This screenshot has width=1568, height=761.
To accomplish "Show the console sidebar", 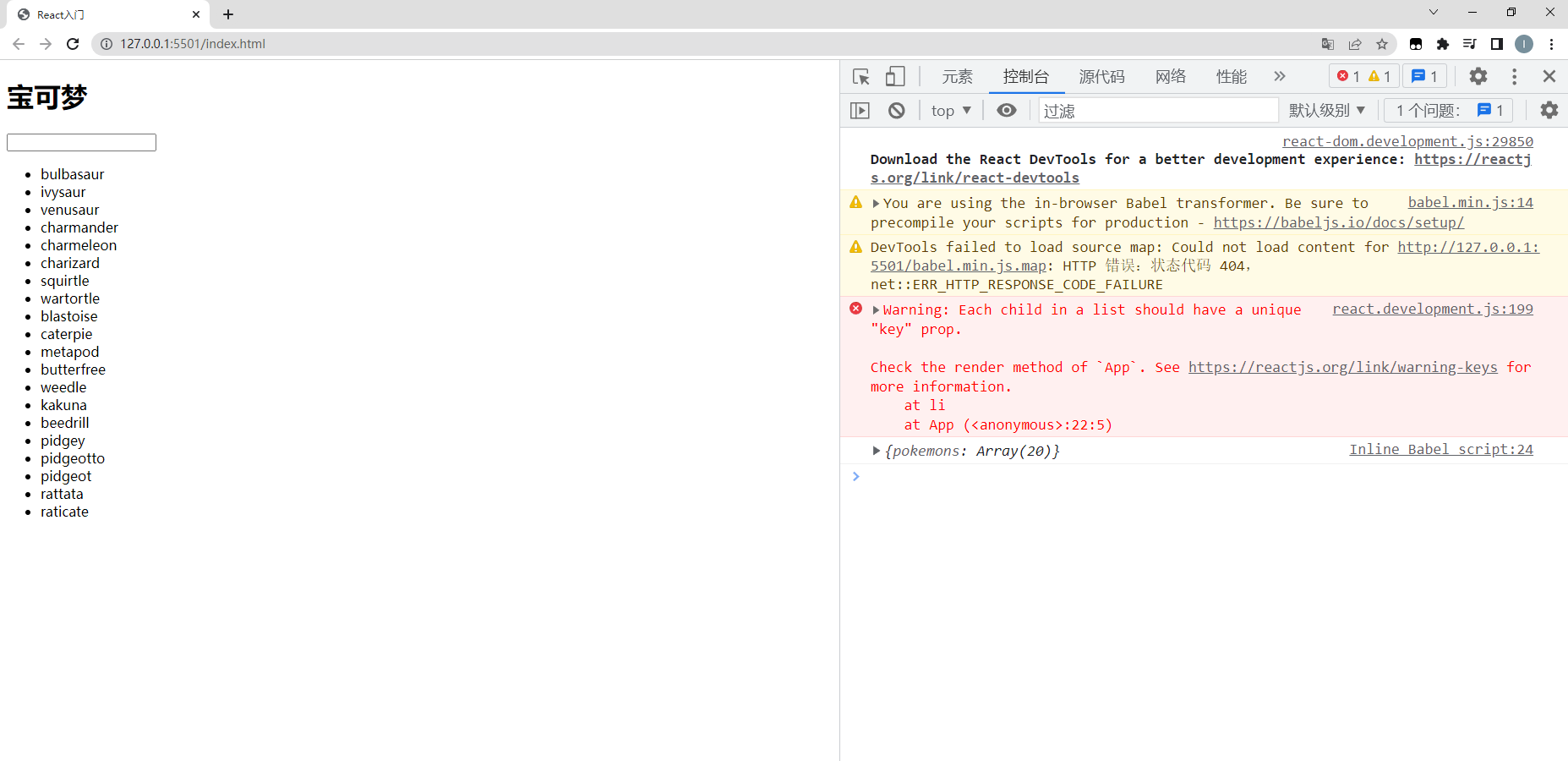I will point(860,110).
